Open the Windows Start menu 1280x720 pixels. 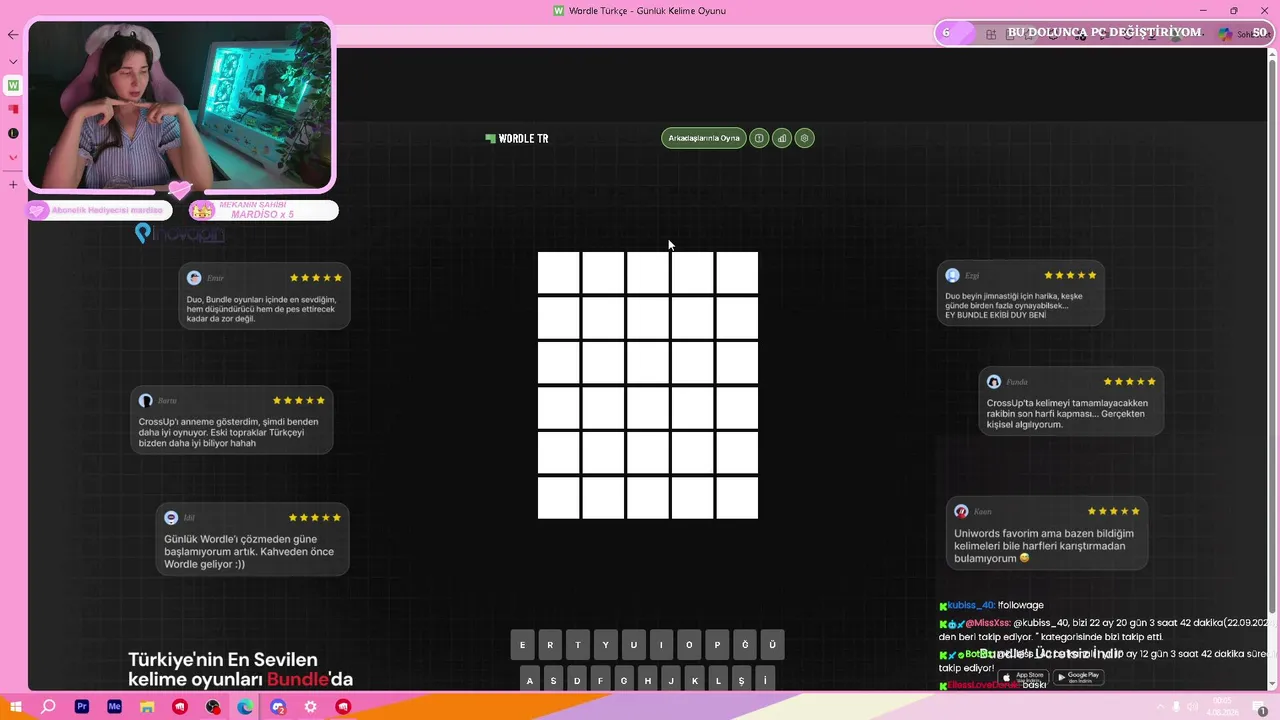[x=16, y=707]
